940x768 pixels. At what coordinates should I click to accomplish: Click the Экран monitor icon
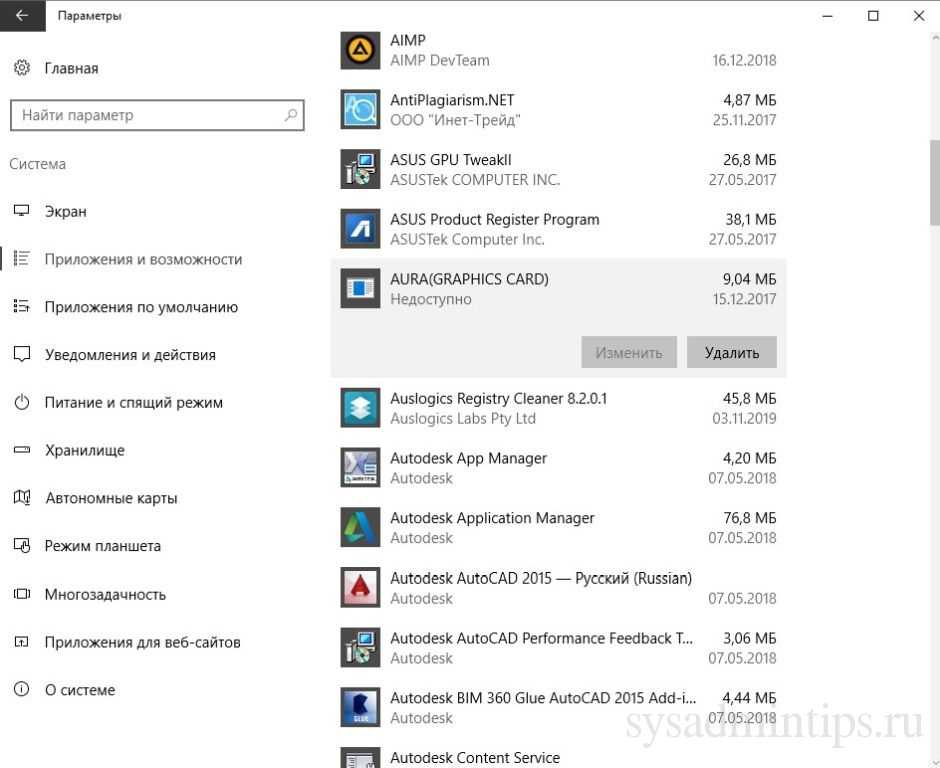point(22,210)
